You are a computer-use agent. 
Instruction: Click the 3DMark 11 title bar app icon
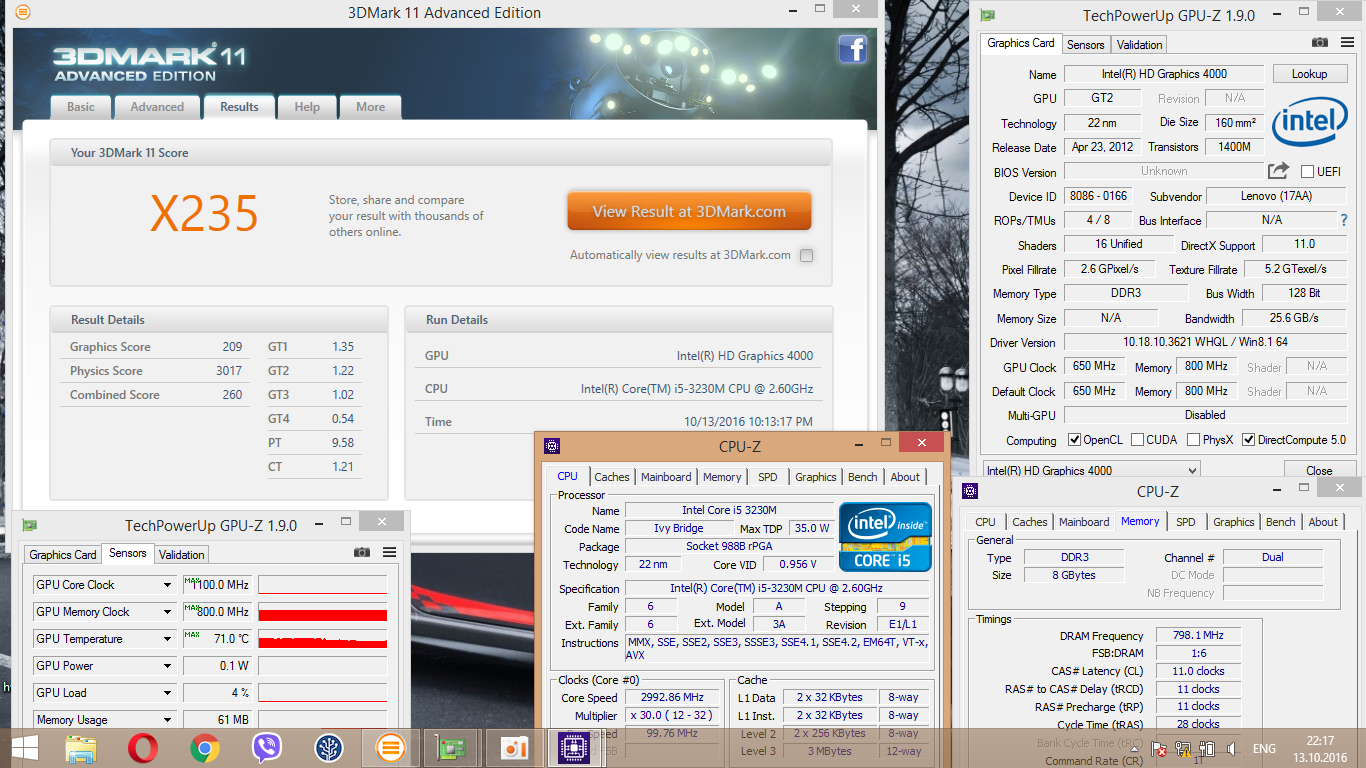coord(23,13)
